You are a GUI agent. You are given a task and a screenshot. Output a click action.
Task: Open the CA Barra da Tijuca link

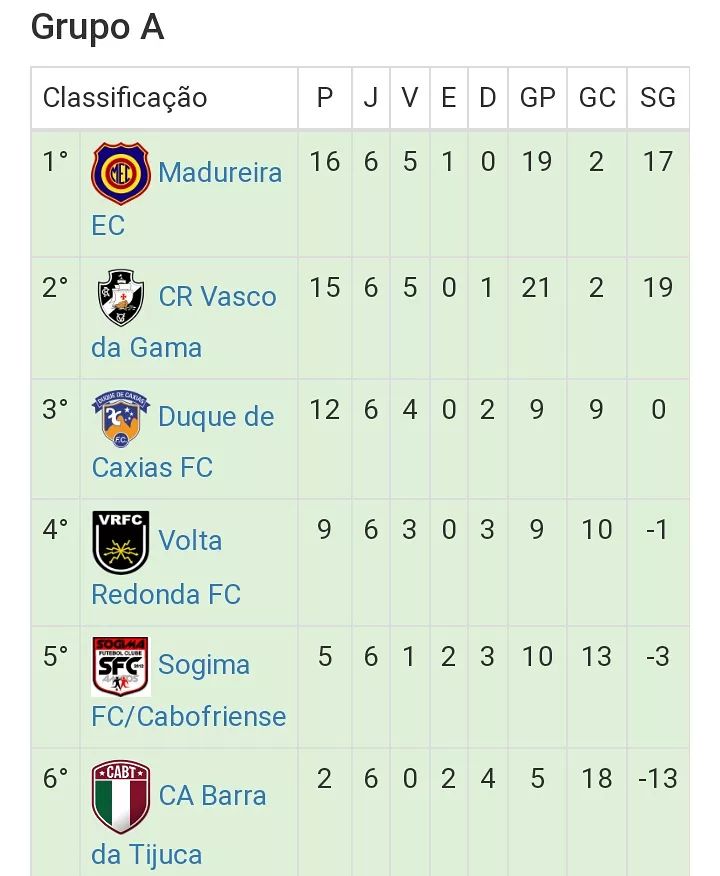(212, 796)
